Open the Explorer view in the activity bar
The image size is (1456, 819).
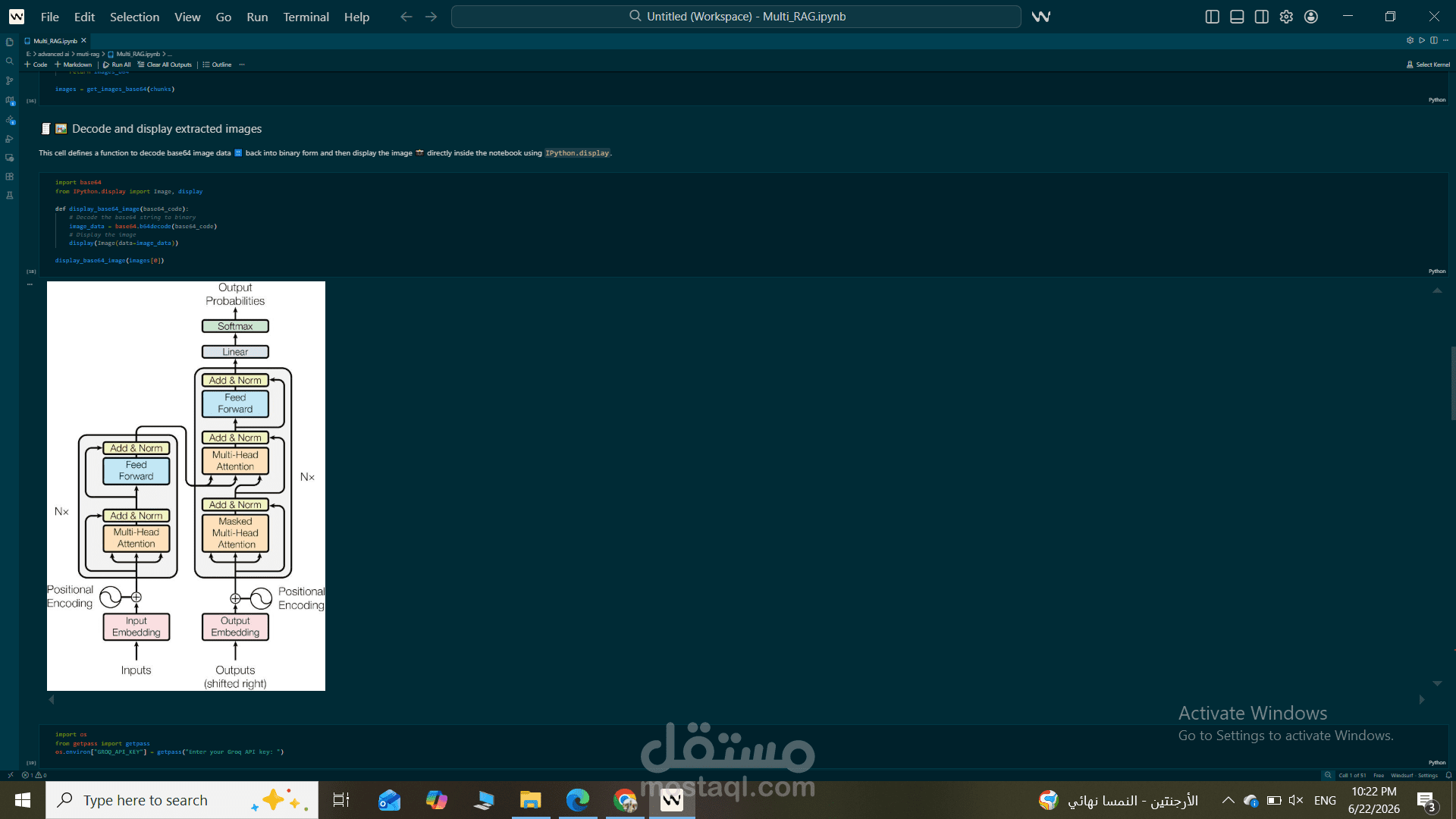[10, 42]
